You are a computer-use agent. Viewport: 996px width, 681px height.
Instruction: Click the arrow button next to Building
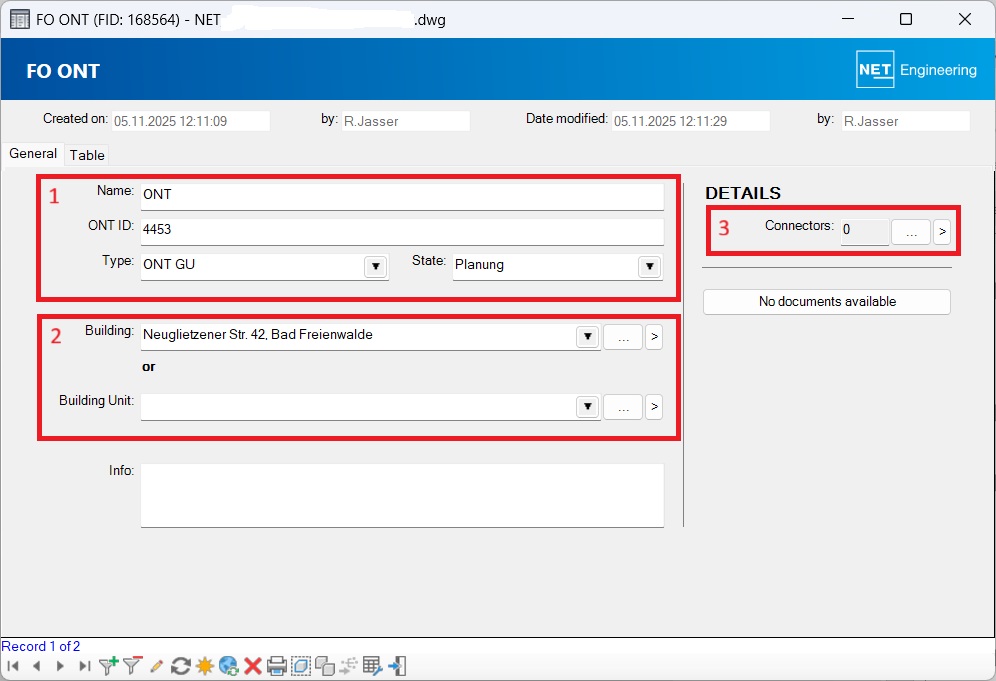pyautogui.click(x=653, y=337)
